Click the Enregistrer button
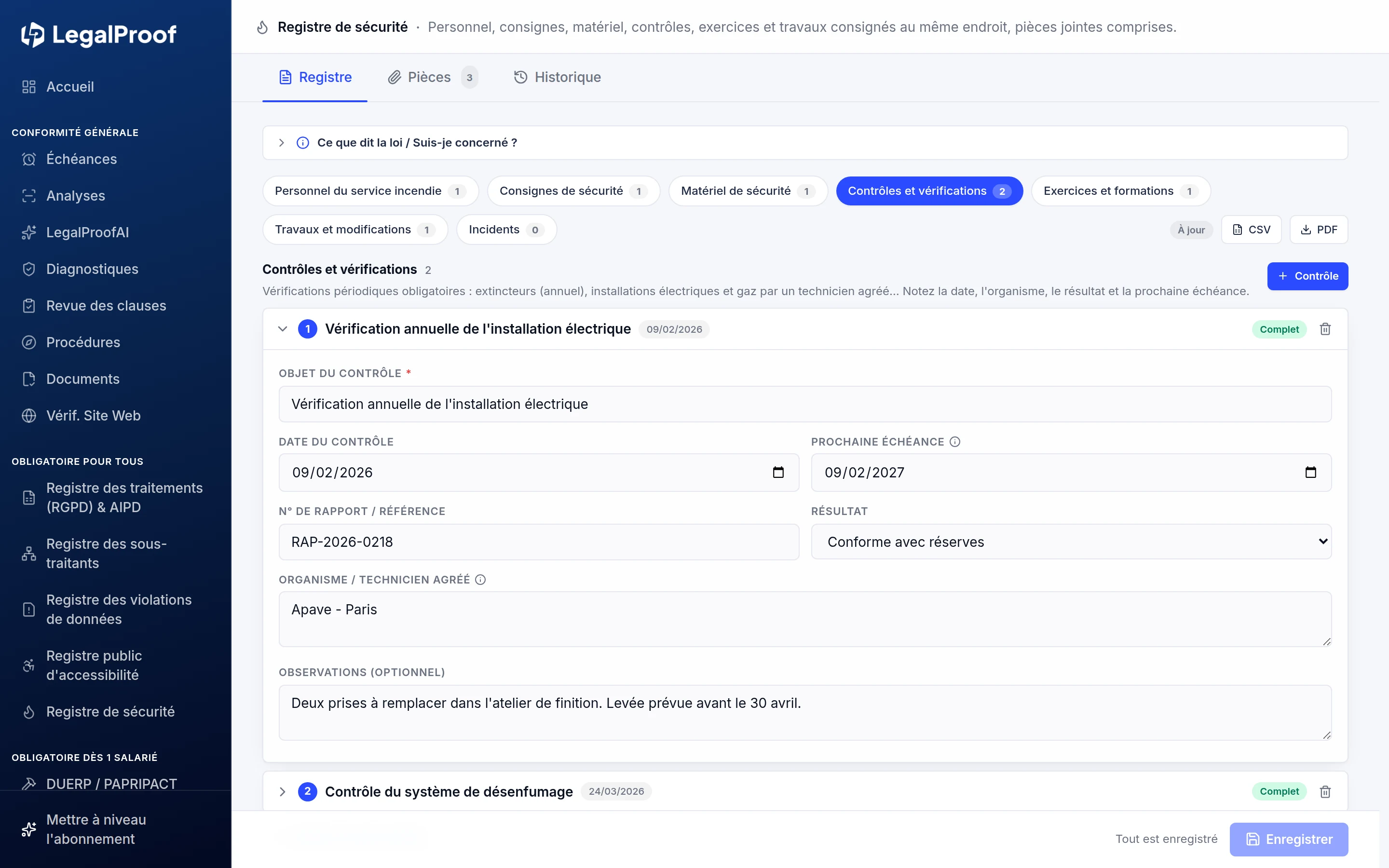 coord(1289,839)
